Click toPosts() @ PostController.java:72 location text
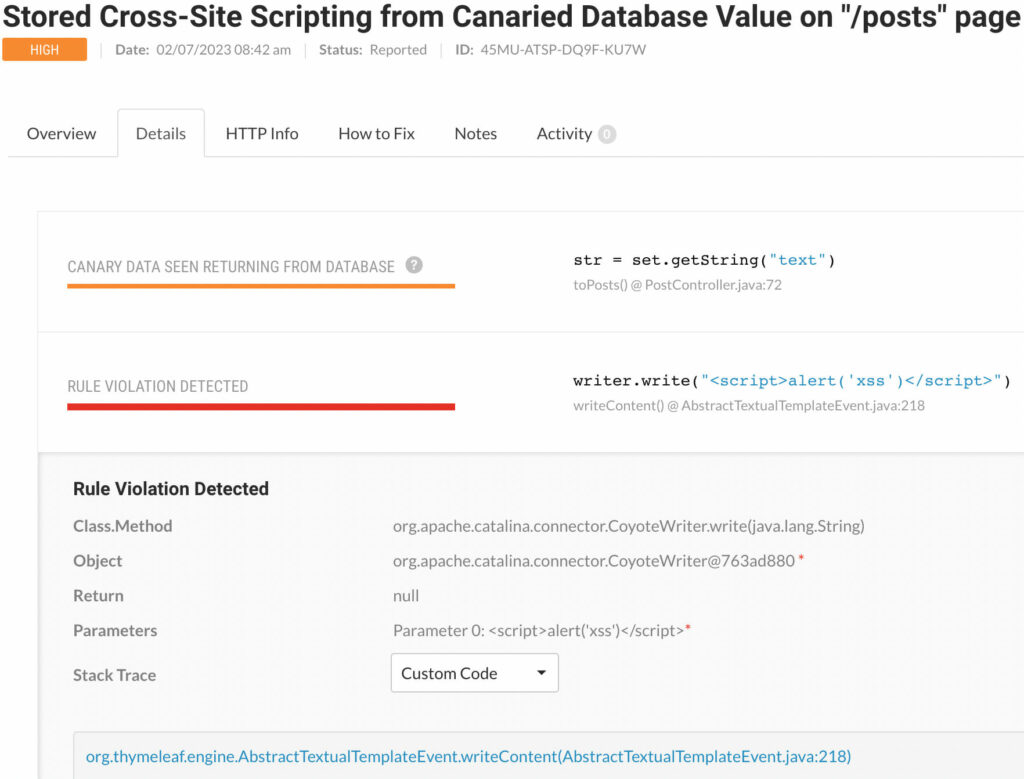The image size is (1024, 779). 677,285
